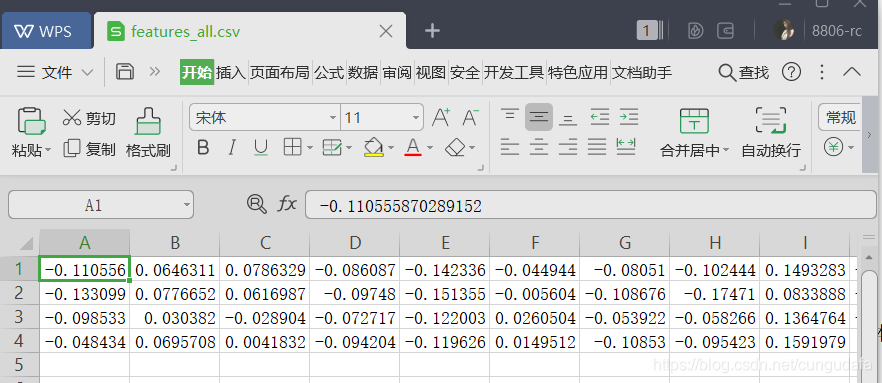This screenshot has height=383, width=882.
Task: Open the font size 11 dropdown
Action: pyautogui.click(x=416, y=118)
